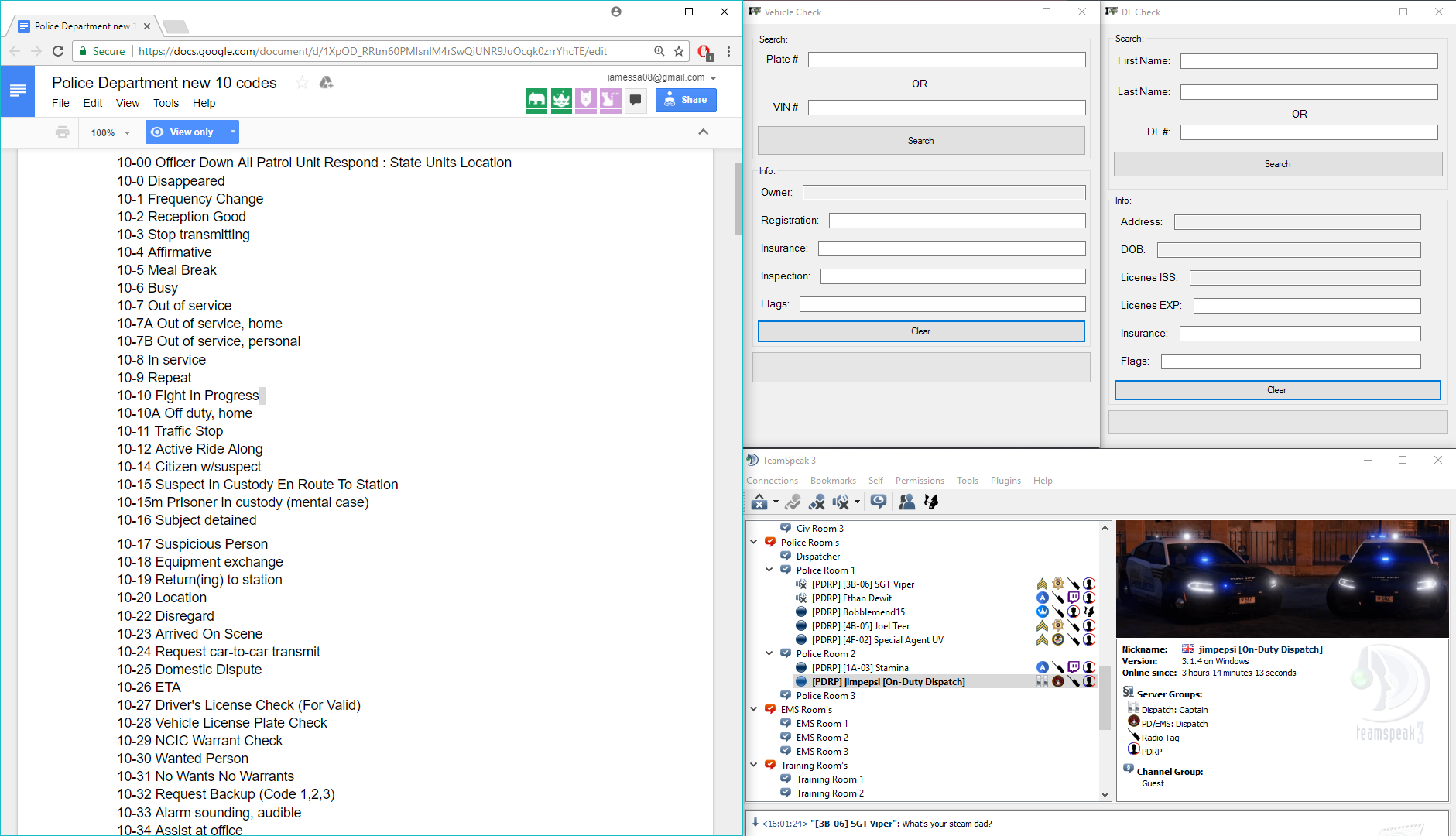Click the green crowned frog collaborator avatar
This screenshot has height=836, width=1456.
[561, 100]
